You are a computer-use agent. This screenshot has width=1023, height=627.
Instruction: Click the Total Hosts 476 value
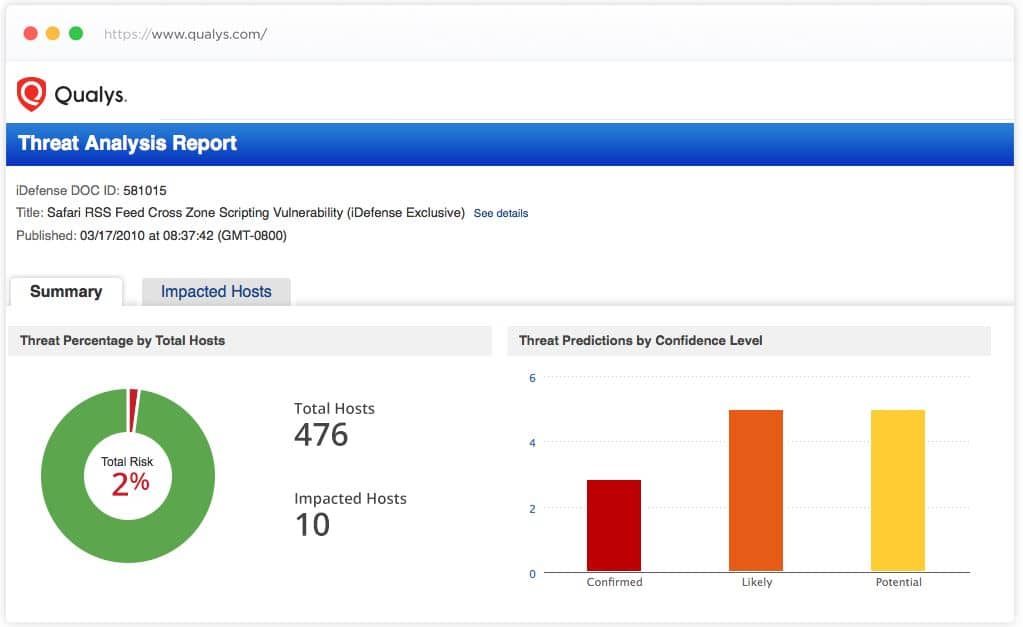point(321,435)
